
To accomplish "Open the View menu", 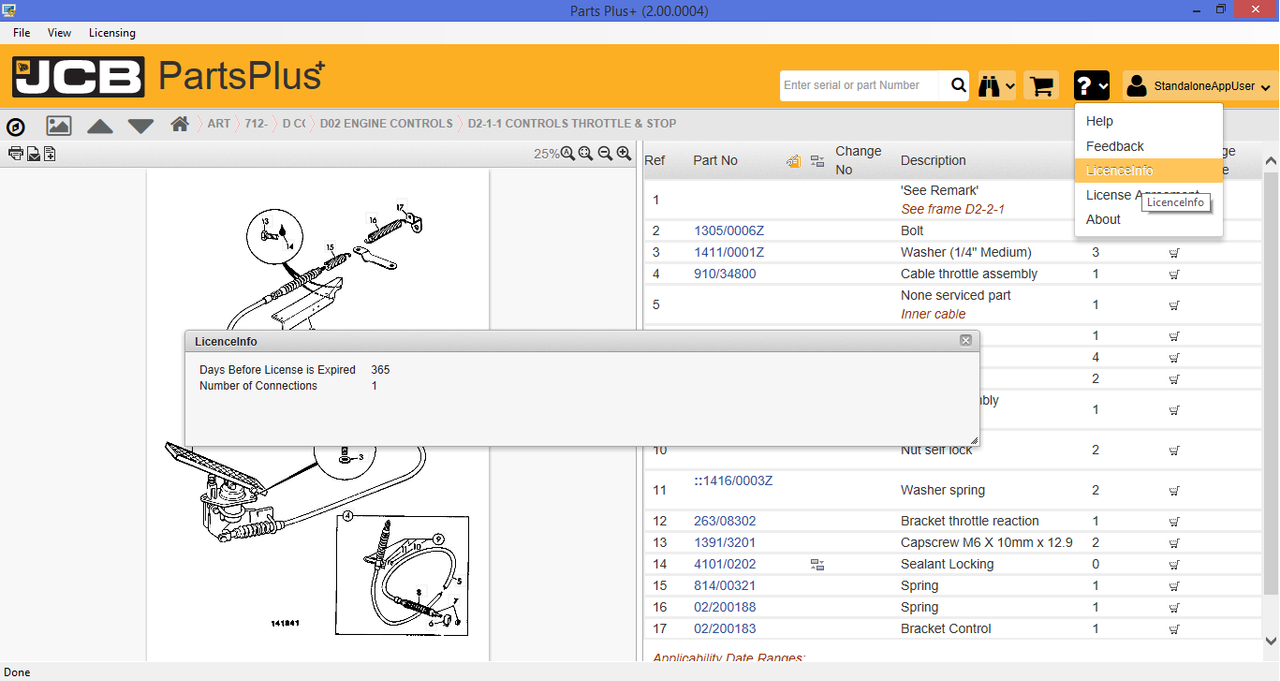I will click(x=59, y=33).
